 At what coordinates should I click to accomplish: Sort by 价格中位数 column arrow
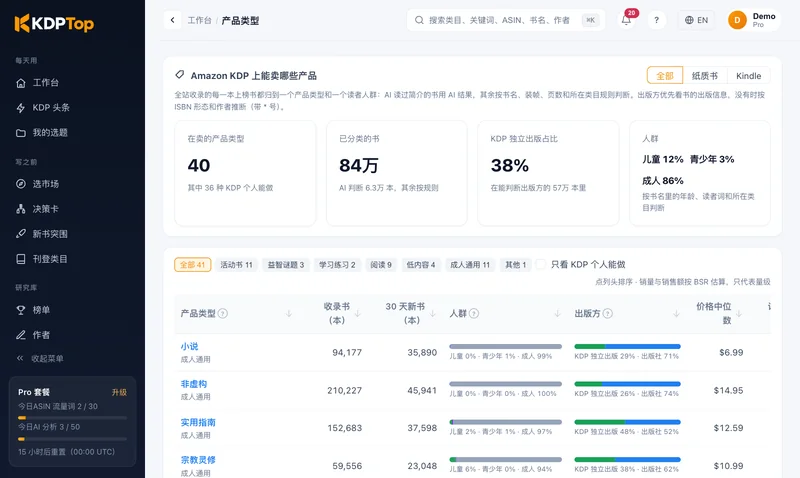click(739, 313)
